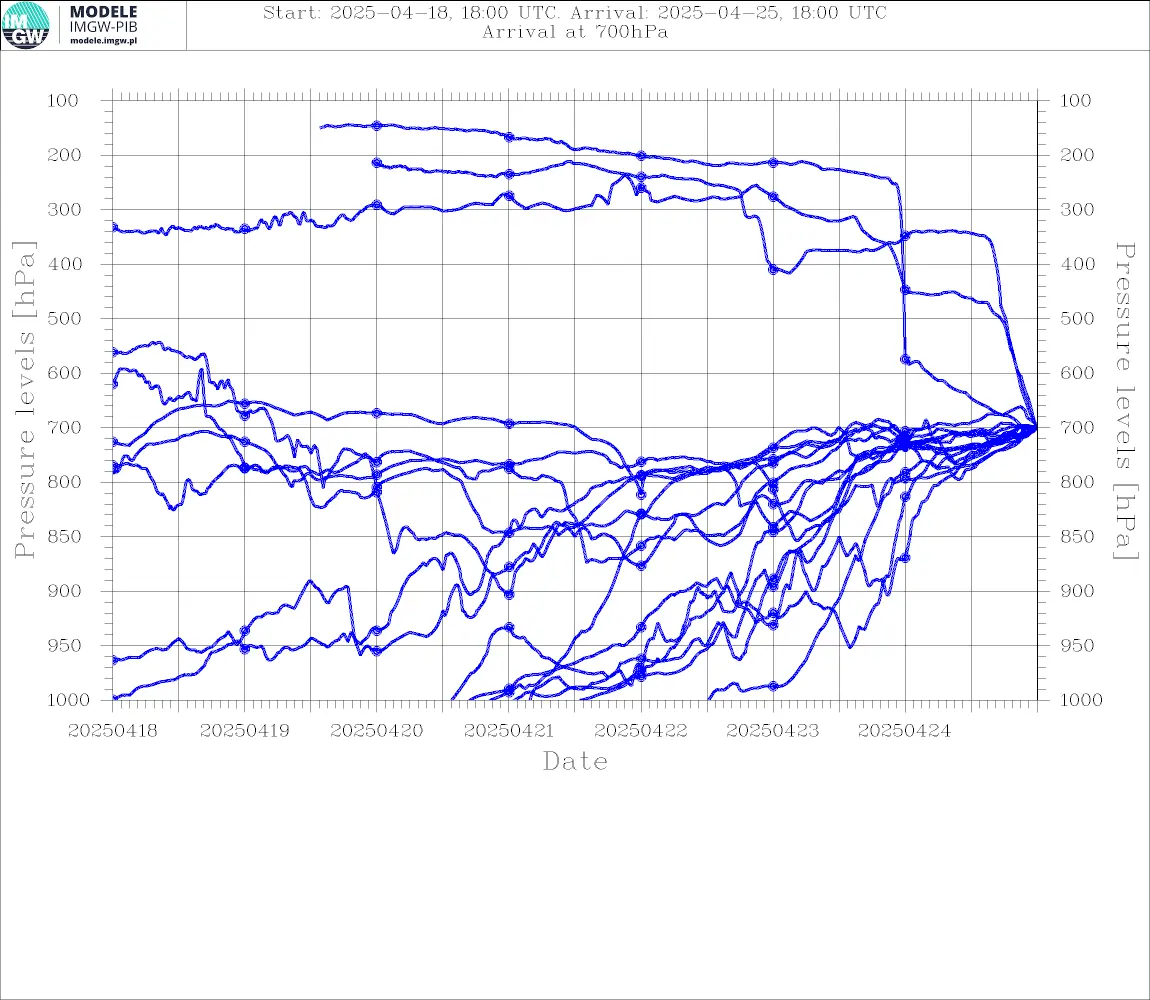Click the topmost trajectory marker on 20250420
This screenshot has height=1000, width=1150.
(377, 125)
